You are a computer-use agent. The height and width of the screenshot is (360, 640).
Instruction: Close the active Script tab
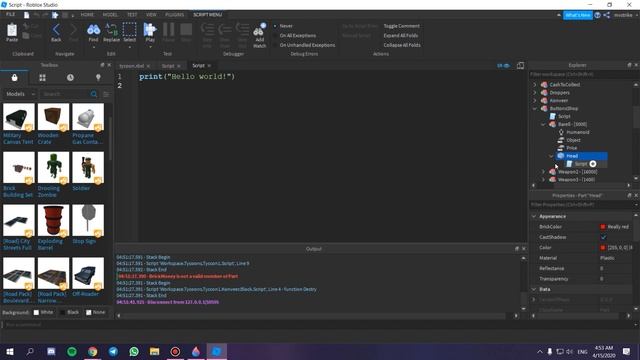(209, 66)
